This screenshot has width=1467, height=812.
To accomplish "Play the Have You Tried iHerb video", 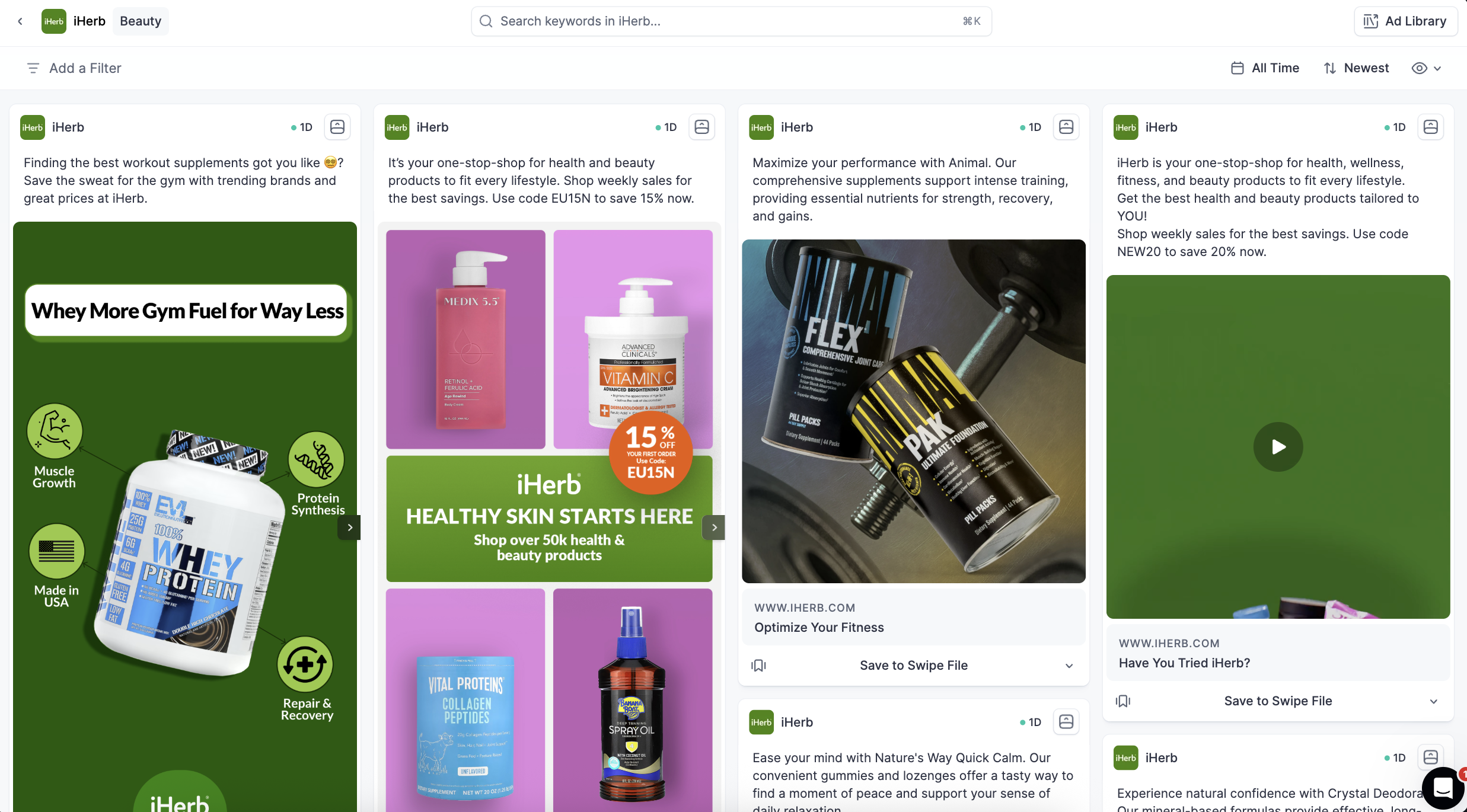I will pyautogui.click(x=1278, y=447).
